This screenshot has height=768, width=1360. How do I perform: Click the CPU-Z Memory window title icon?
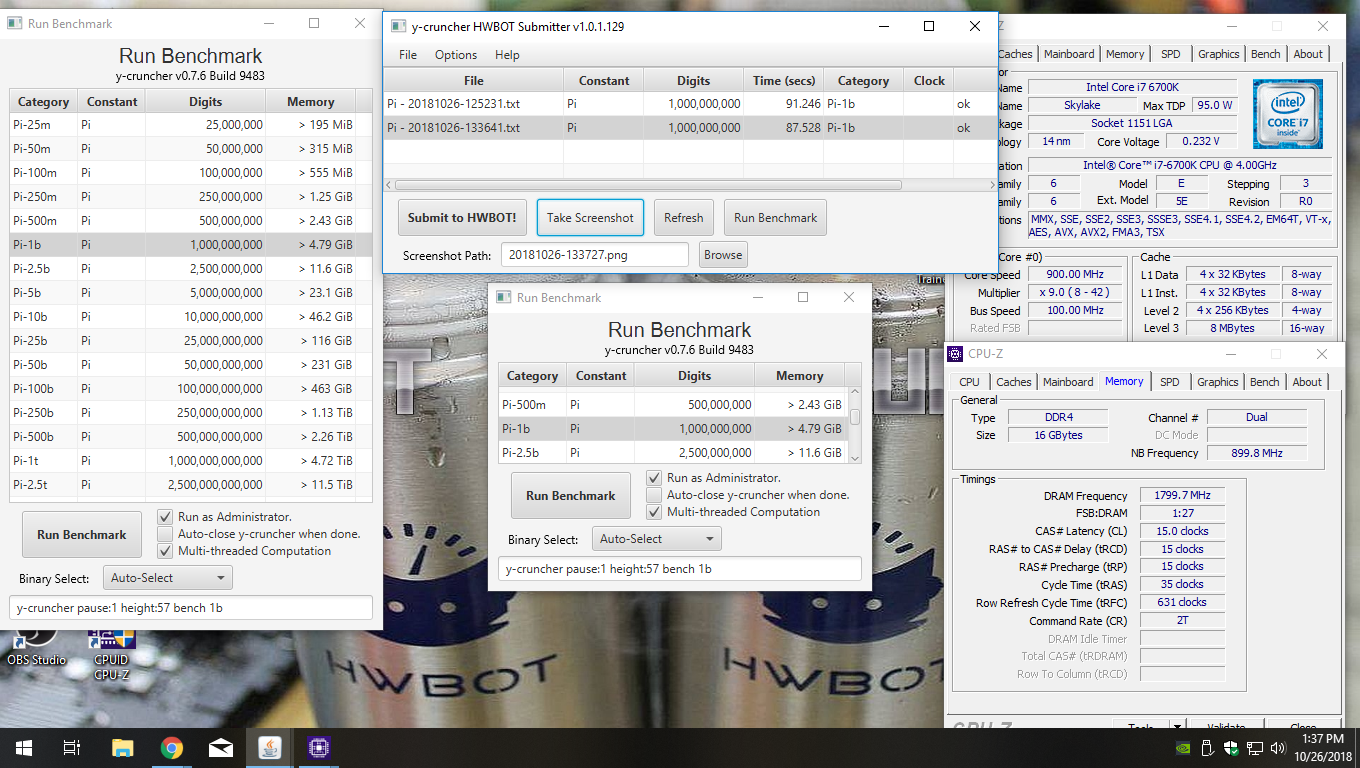pos(957,353)
